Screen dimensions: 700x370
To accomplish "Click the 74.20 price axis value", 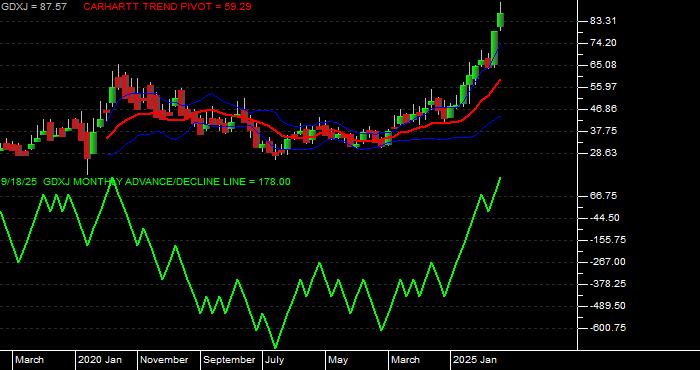I will (602, 43).
